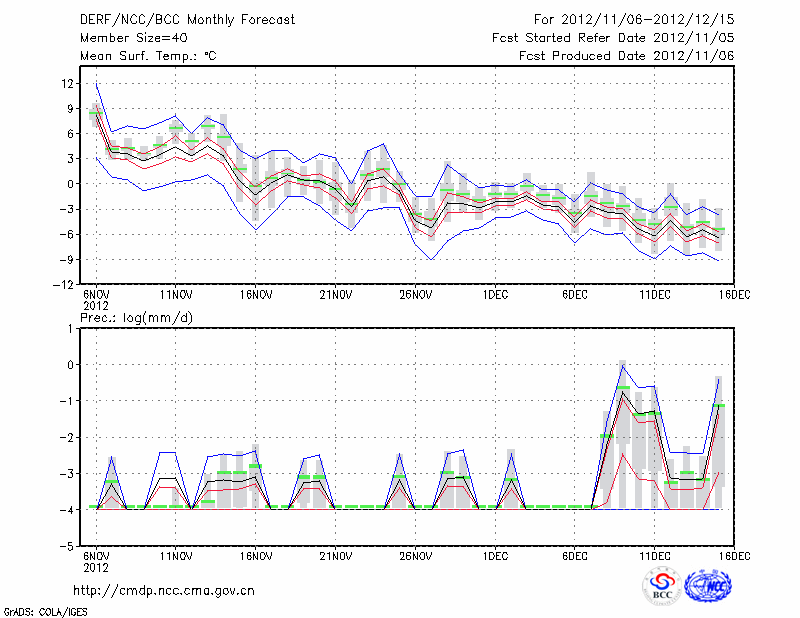Click 1DEC label on precipitation chart axis
The image size is (800, 618).
click(494, 556)
